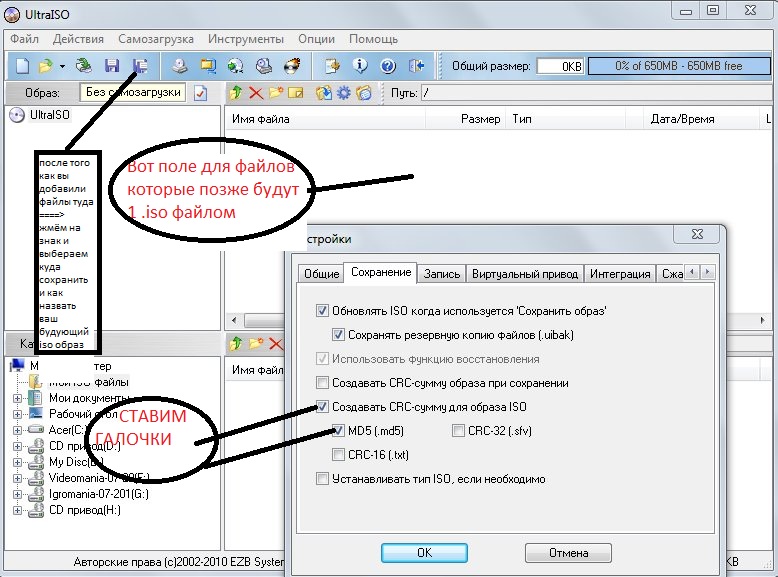Enable Создавать CRC-сумму образа при сохранении

coord(322,383)
